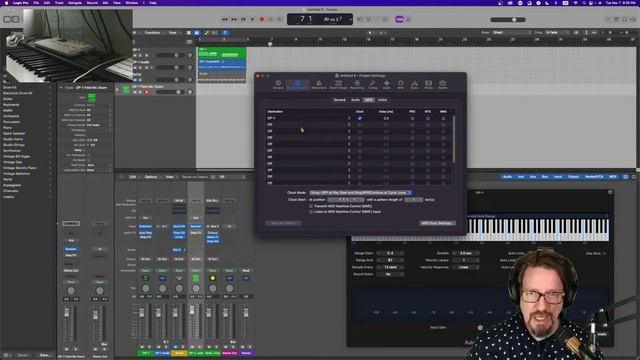The image size is (640, 360).
Task: Open General pane in Project Settings toolbar
Action: click(x=278, y=84)
